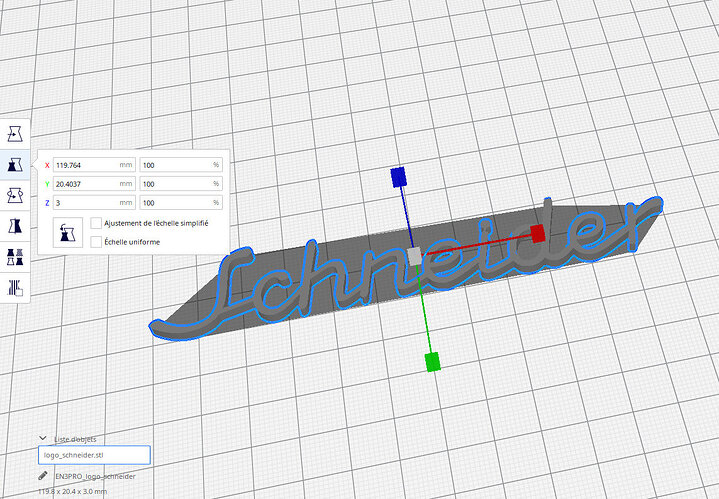This screenshot has height=499, width=719.
Task: Click the red X-axis scale handle
Action: (x=537, y=233)
